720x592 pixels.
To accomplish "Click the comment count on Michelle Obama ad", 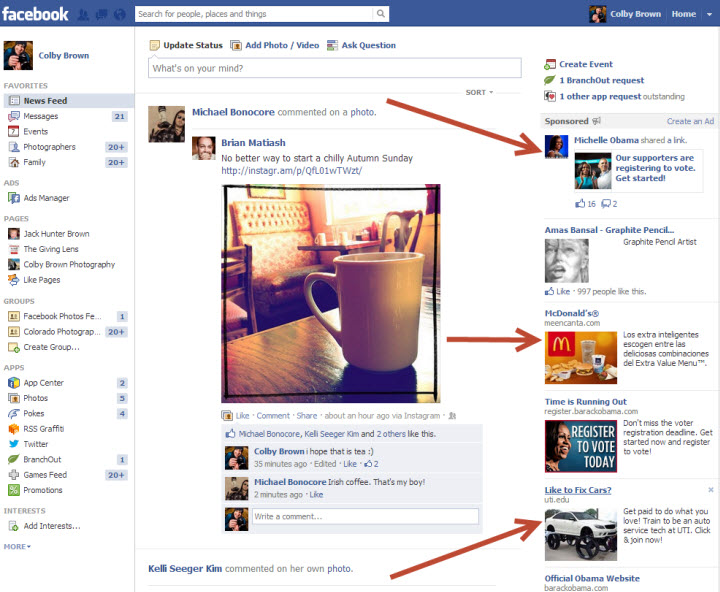I will 609,203.
